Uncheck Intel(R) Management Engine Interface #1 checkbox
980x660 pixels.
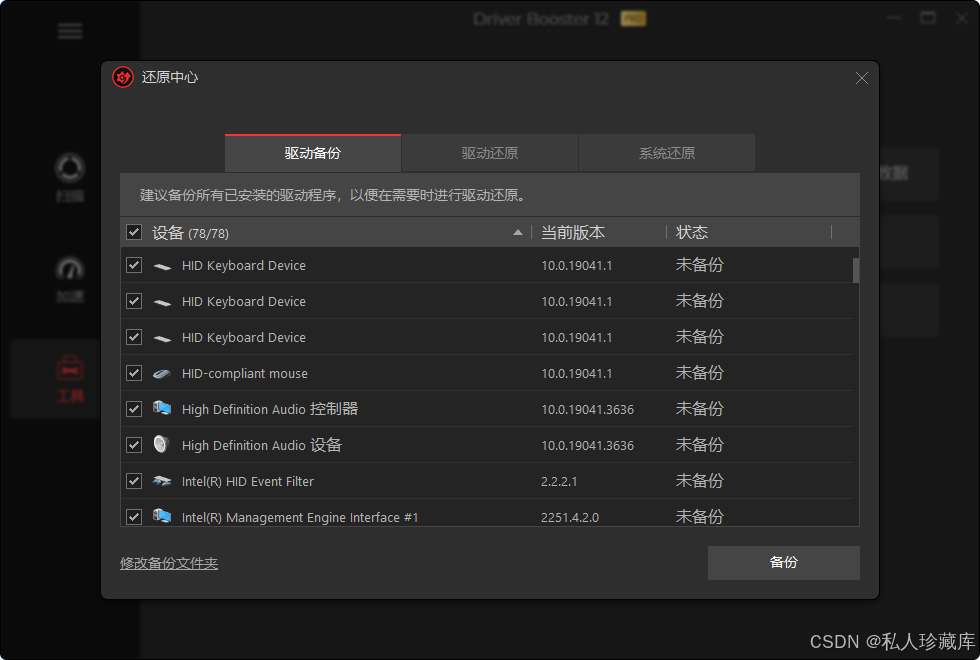[134, 517]
